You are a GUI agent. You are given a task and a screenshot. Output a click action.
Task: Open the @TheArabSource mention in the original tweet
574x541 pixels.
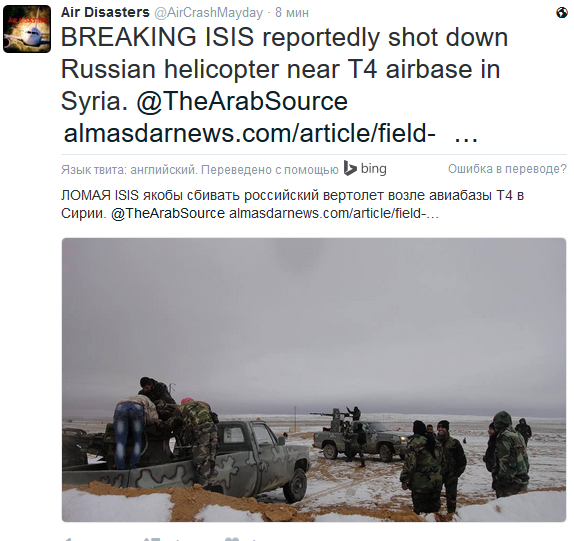242,101
